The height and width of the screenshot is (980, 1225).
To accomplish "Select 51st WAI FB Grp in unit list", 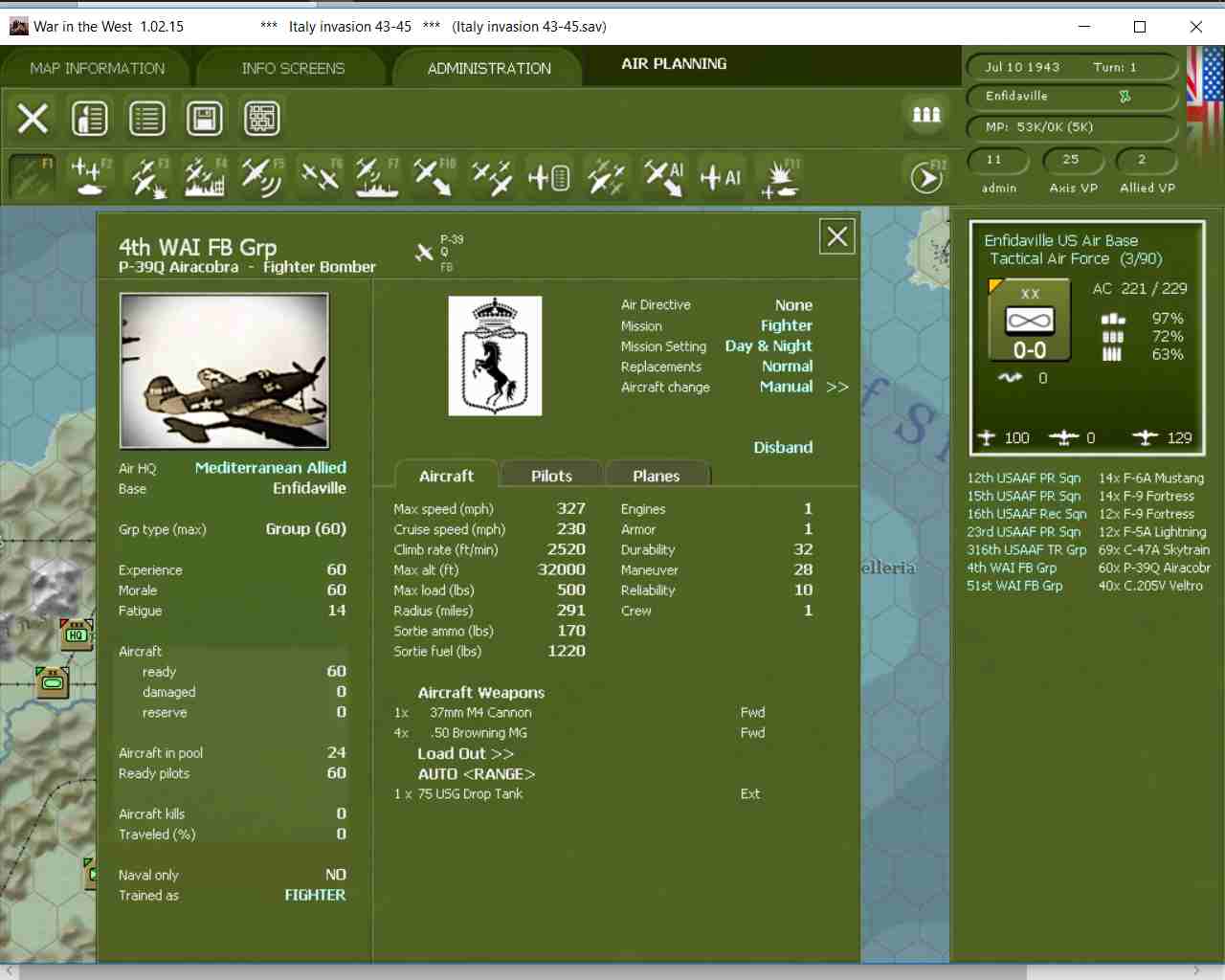I will click(1013, 586).
